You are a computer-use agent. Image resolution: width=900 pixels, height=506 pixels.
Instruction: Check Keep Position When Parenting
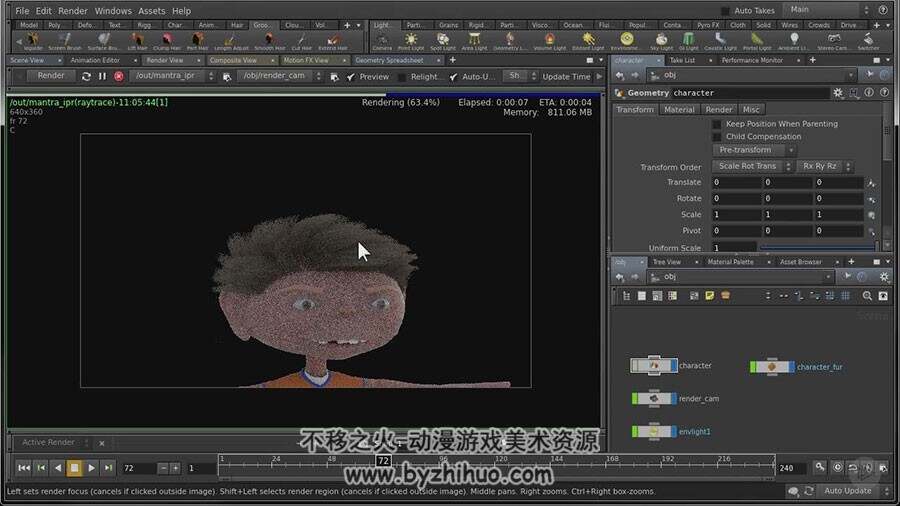(716, 124)
